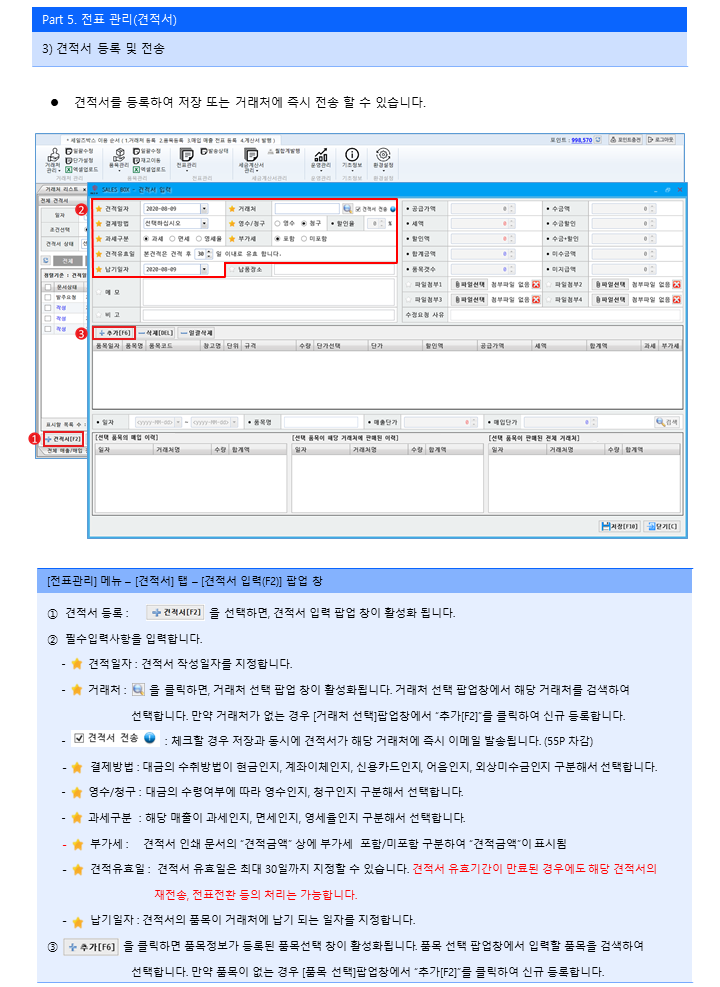Click 파일선택 for 파일첨부4

[610, 300]
